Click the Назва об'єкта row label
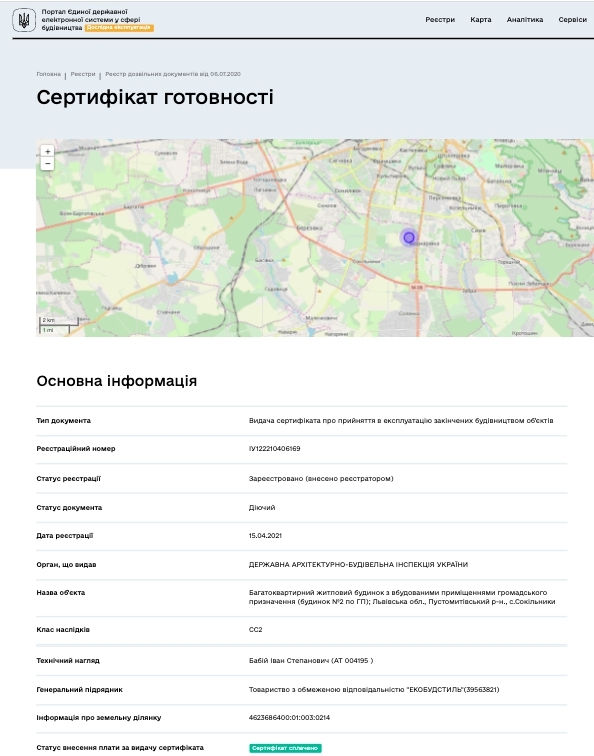This screenshot has width=594, height=756. point(61,593)
